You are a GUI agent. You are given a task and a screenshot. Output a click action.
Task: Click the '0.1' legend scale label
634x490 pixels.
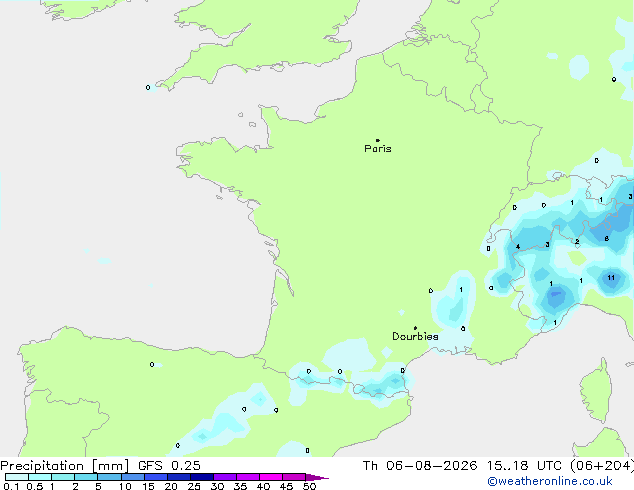[11, 486]
